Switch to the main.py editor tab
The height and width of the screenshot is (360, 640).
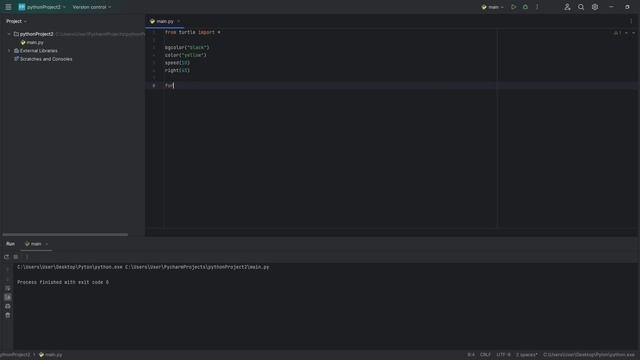tap(165, 21)
